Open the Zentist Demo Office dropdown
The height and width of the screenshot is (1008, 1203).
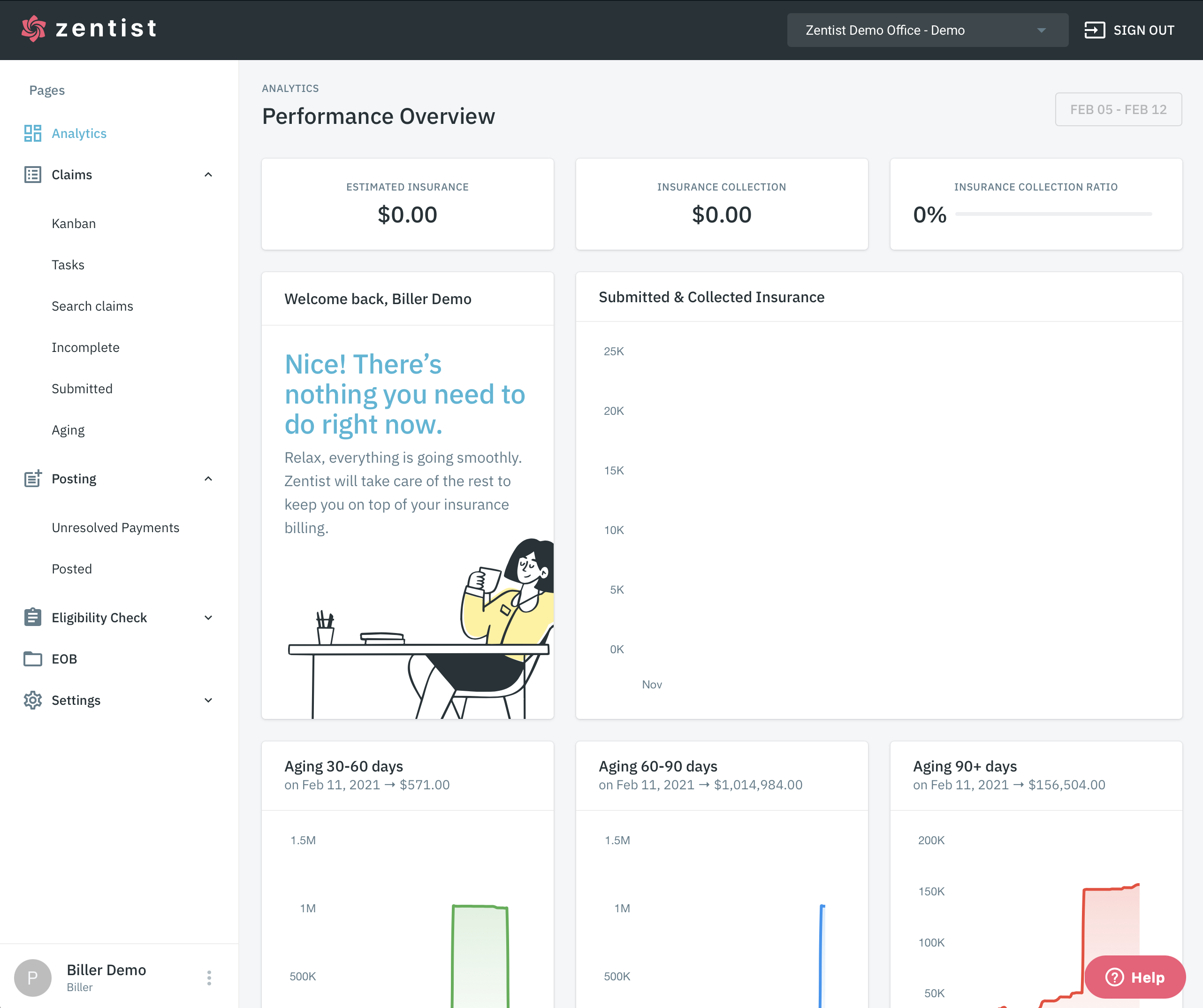point(928,31)
